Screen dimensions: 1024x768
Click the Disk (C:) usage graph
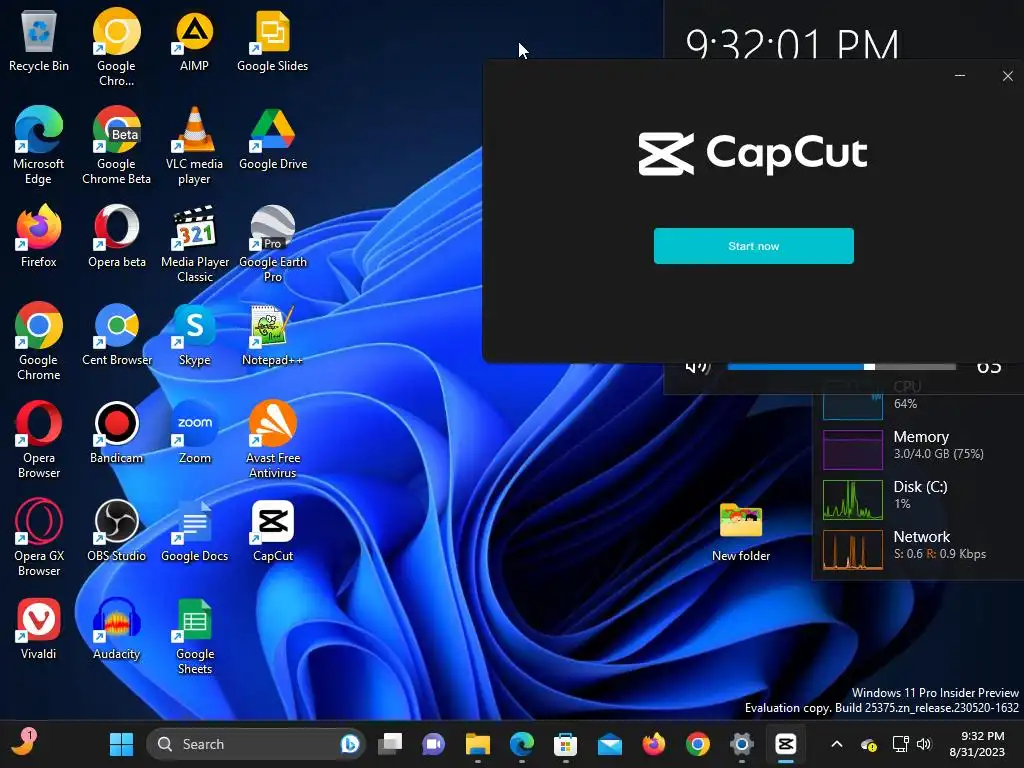pyautogui.click(x=853, y=500)
